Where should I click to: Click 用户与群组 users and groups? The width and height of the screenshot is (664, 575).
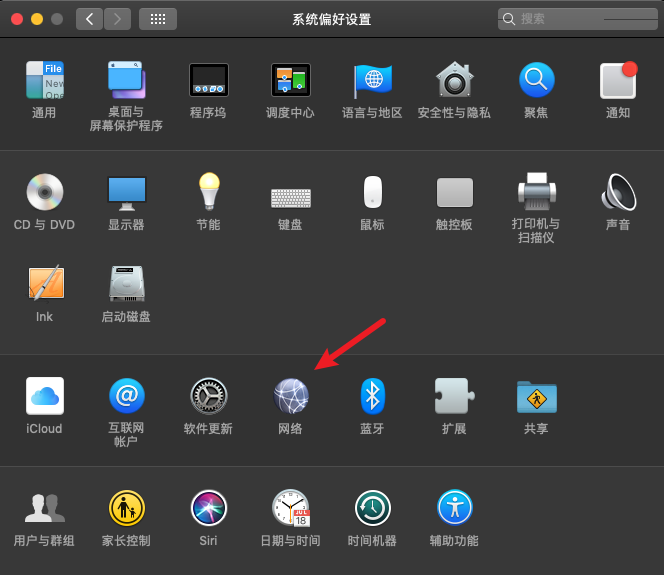44,508
